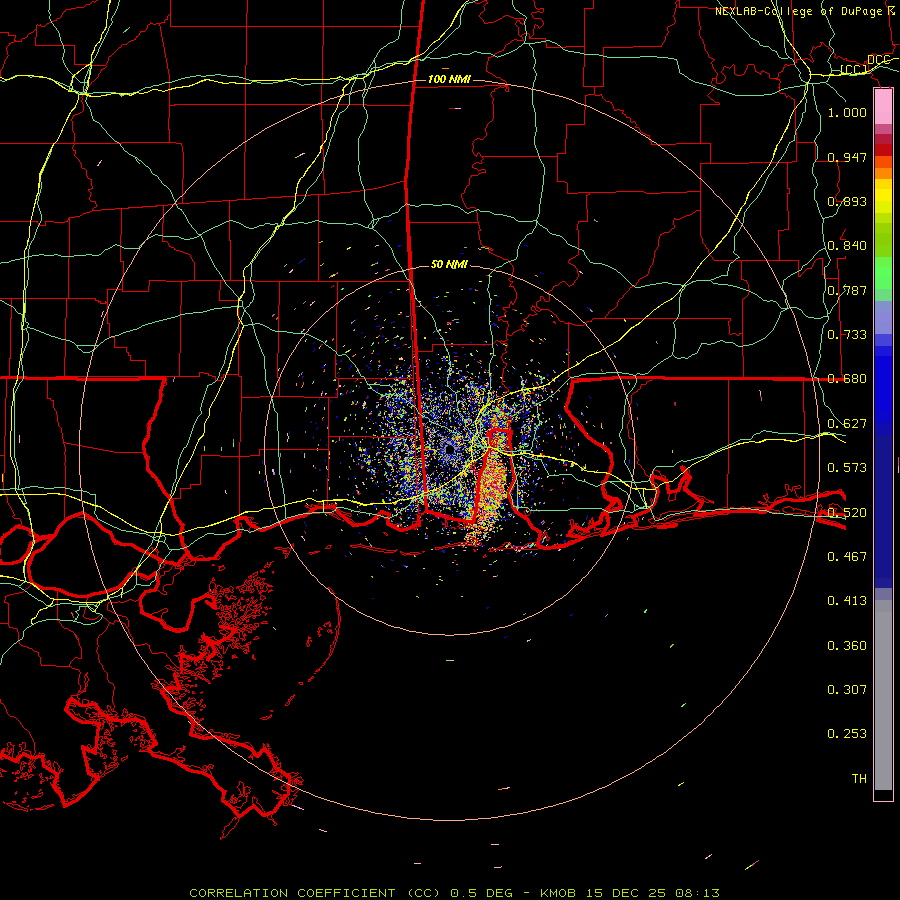The width and height of the screenshot is (900, 900).
Task: Pick the dark navy band near 0.520
Action: click(883, 511)
